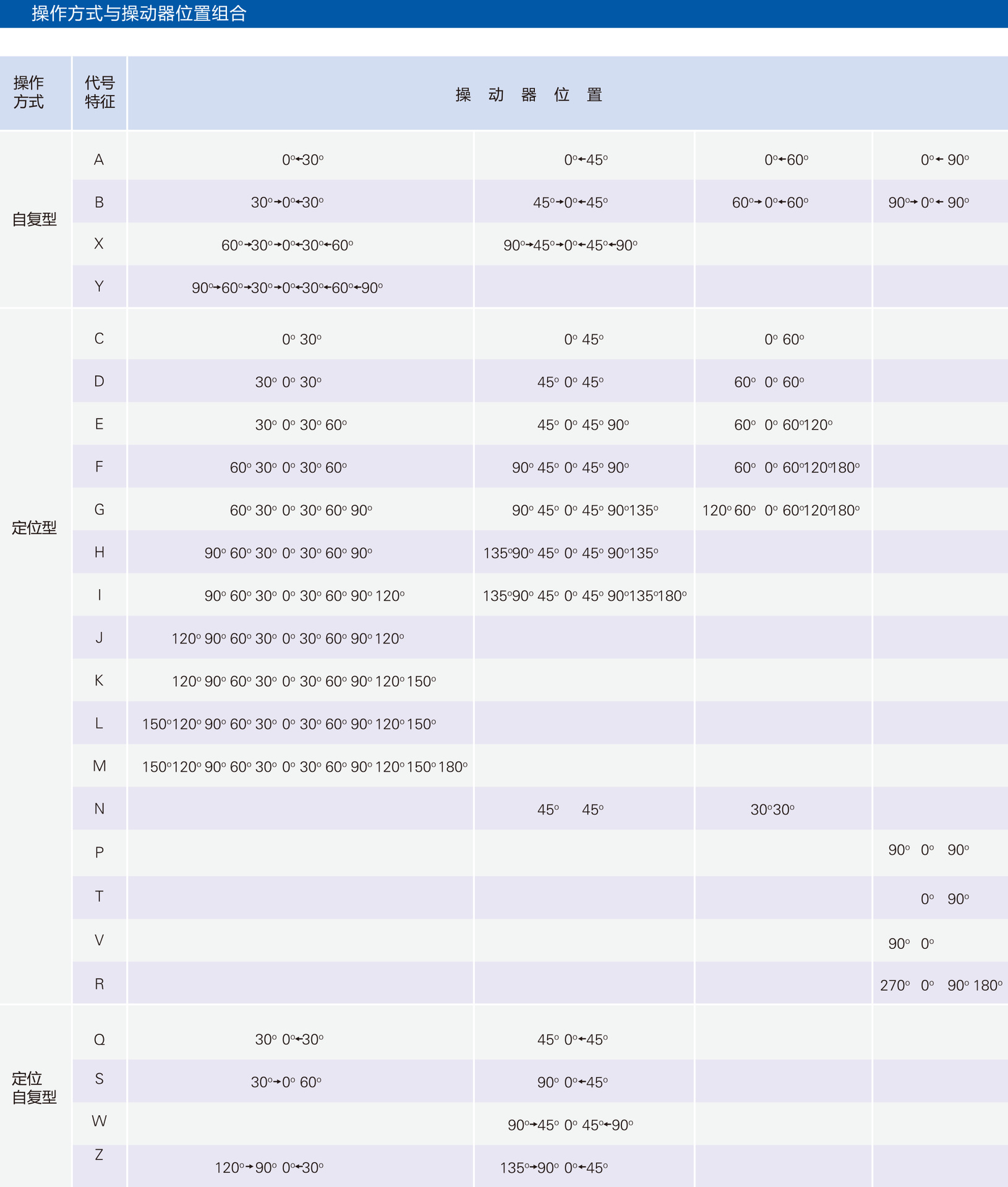This screenshot has height=1187, width=1008.
Task: Select the 定位自复型 category label
Action: point(35,1087)
